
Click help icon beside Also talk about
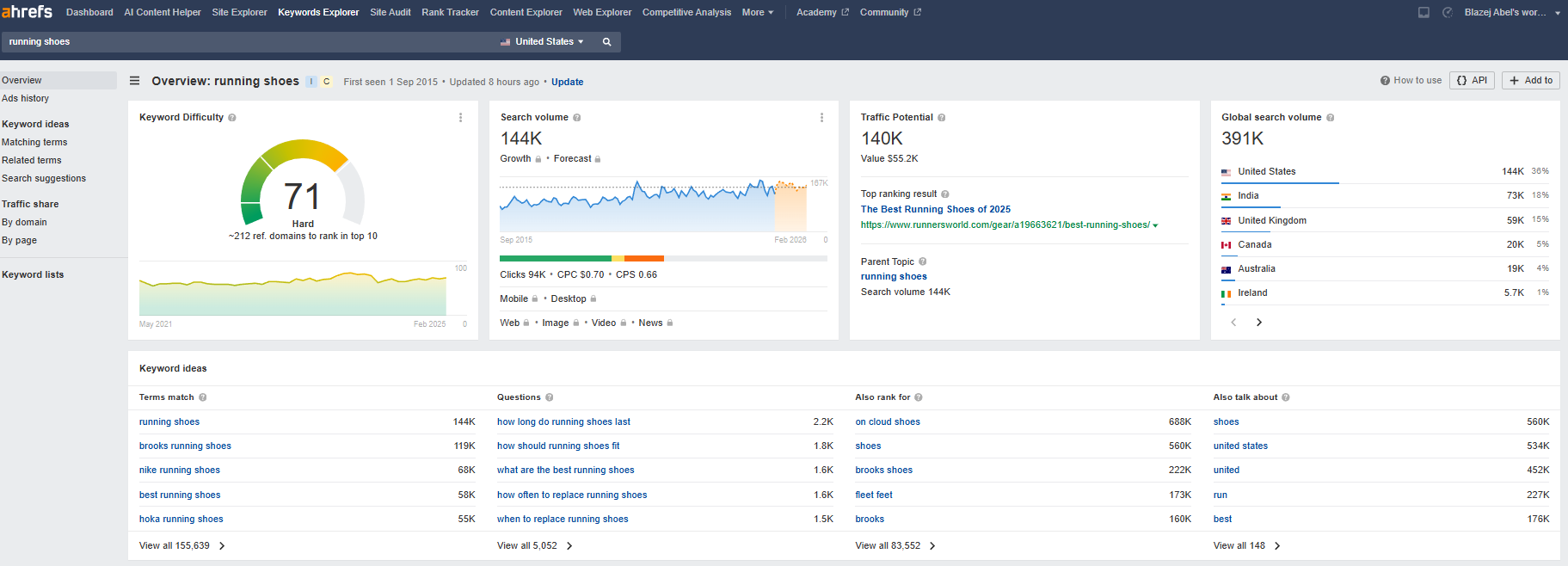[1286, 397]
